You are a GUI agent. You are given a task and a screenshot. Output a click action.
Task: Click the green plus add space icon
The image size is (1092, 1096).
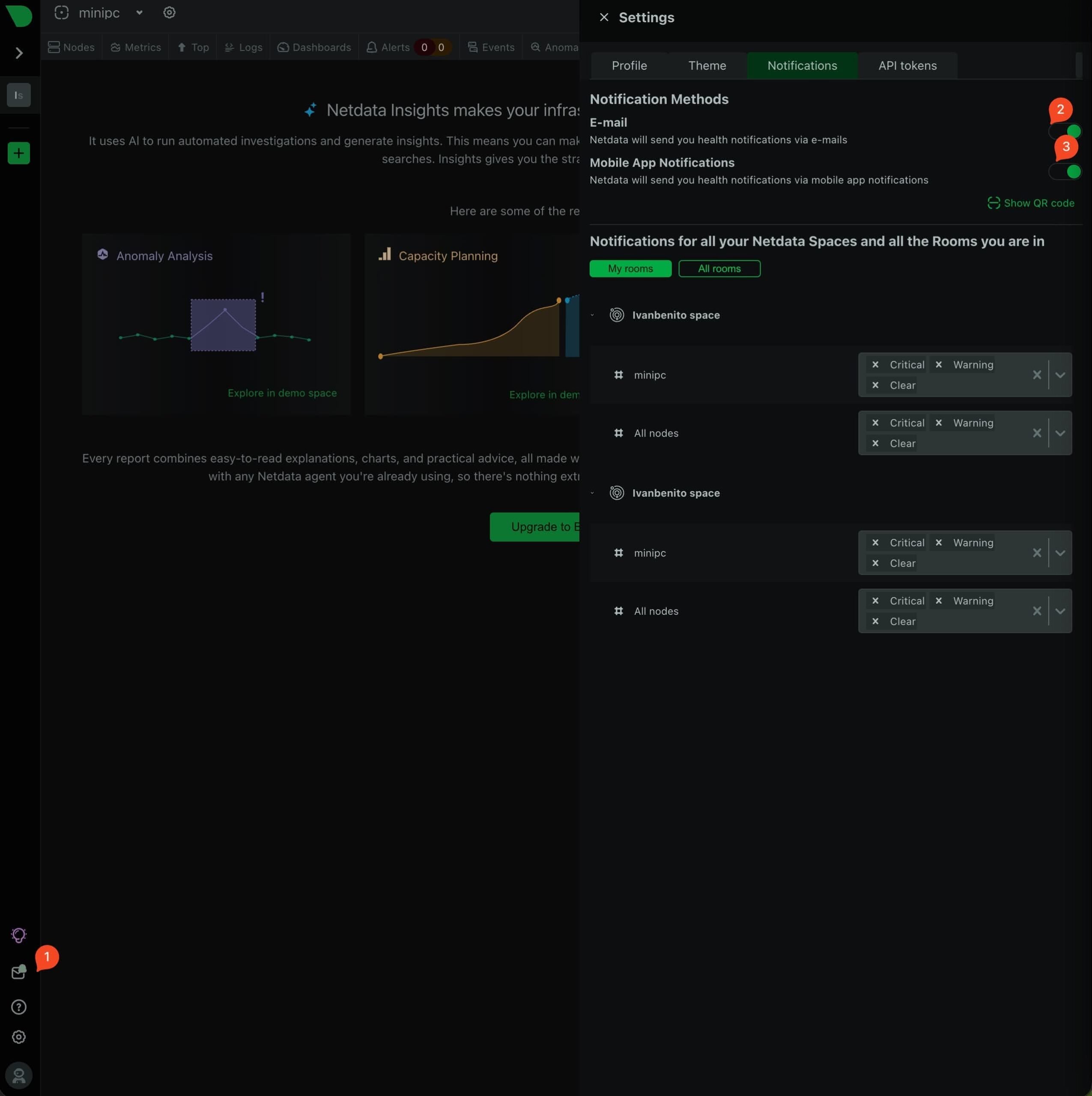pos(19,153)
